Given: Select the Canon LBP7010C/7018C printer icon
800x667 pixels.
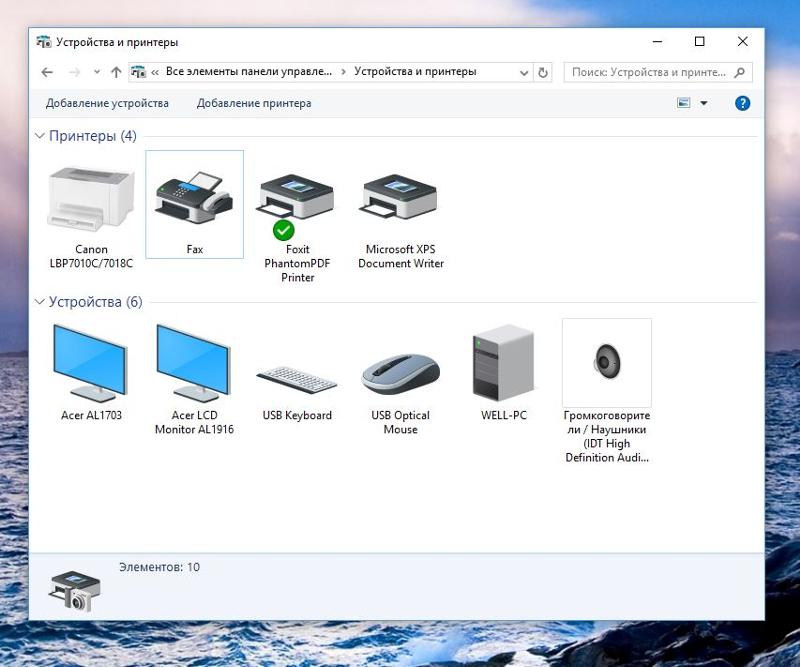Looking at the screenshot, I should (91, 198).
